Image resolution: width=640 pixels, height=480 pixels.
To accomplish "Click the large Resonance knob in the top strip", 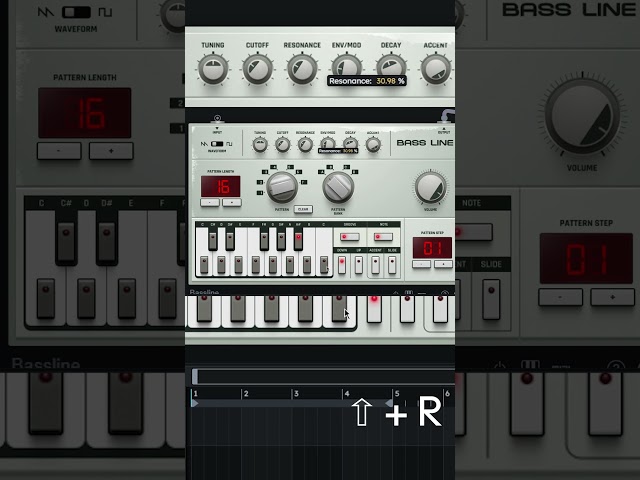I will click(x=302, y=70).
